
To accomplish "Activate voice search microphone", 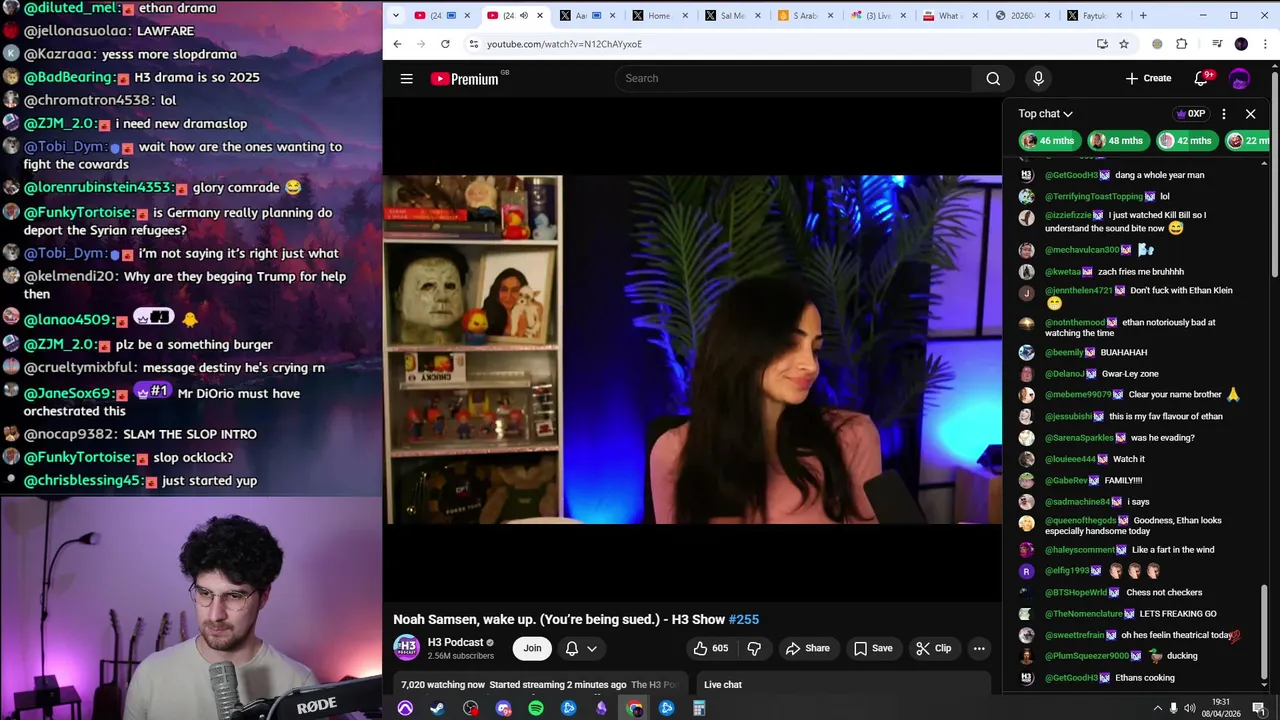I will pyautogui.click(x=1038, y=78).
